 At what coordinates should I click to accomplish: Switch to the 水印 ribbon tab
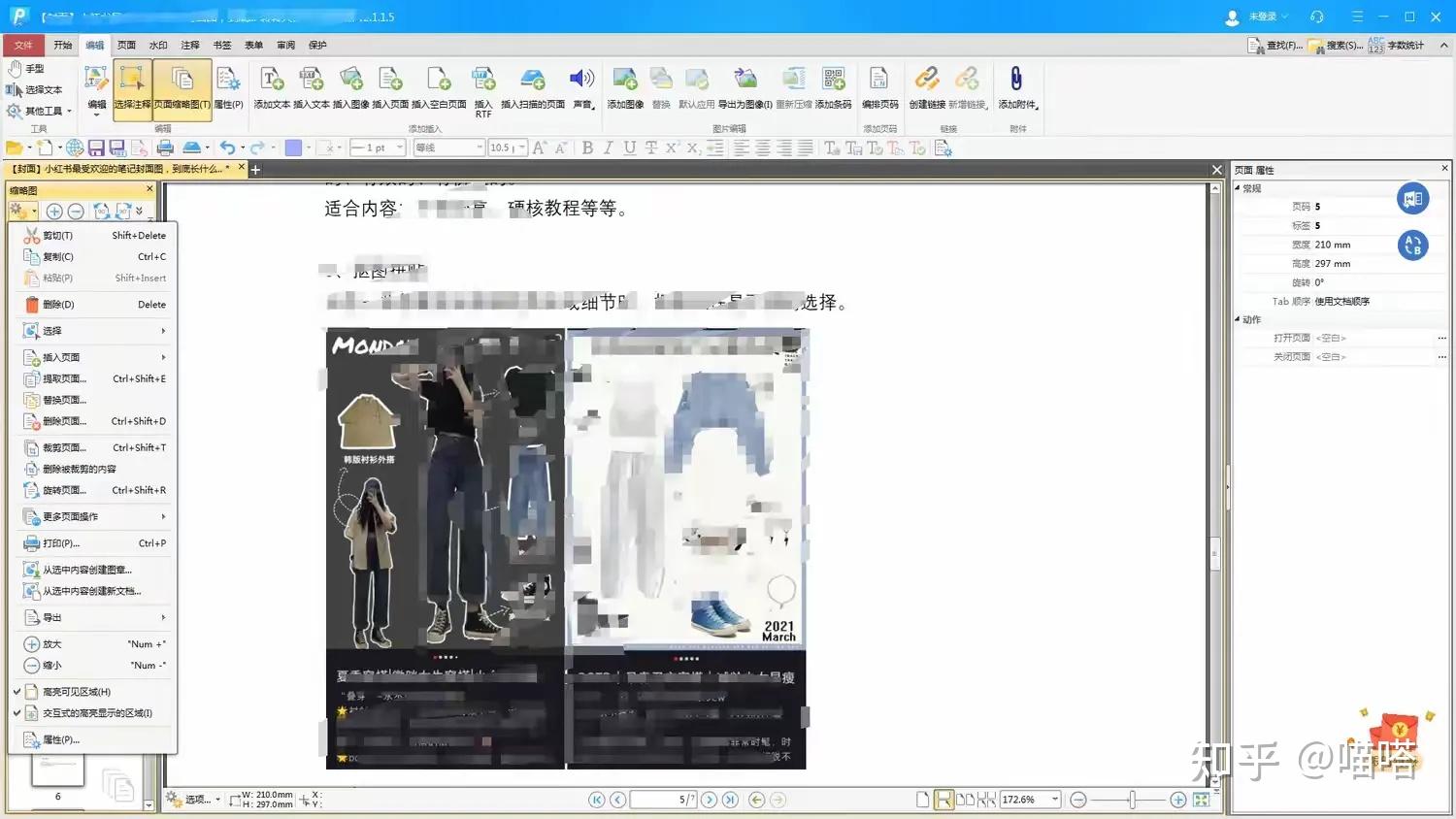pos(158,45)
